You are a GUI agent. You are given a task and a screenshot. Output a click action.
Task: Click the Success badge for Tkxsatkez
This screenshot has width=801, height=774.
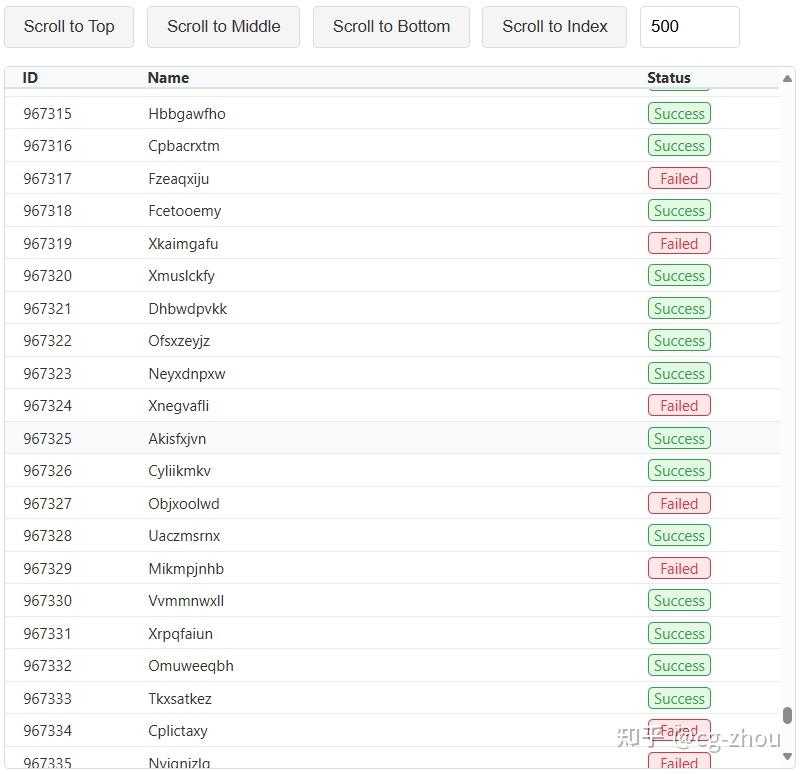[679, 699]
